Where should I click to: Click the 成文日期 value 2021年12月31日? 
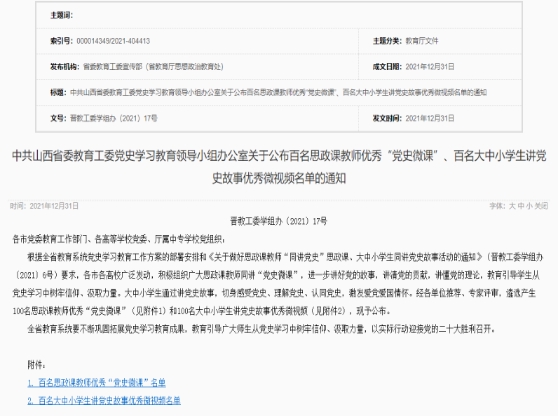tap(430, 67)
